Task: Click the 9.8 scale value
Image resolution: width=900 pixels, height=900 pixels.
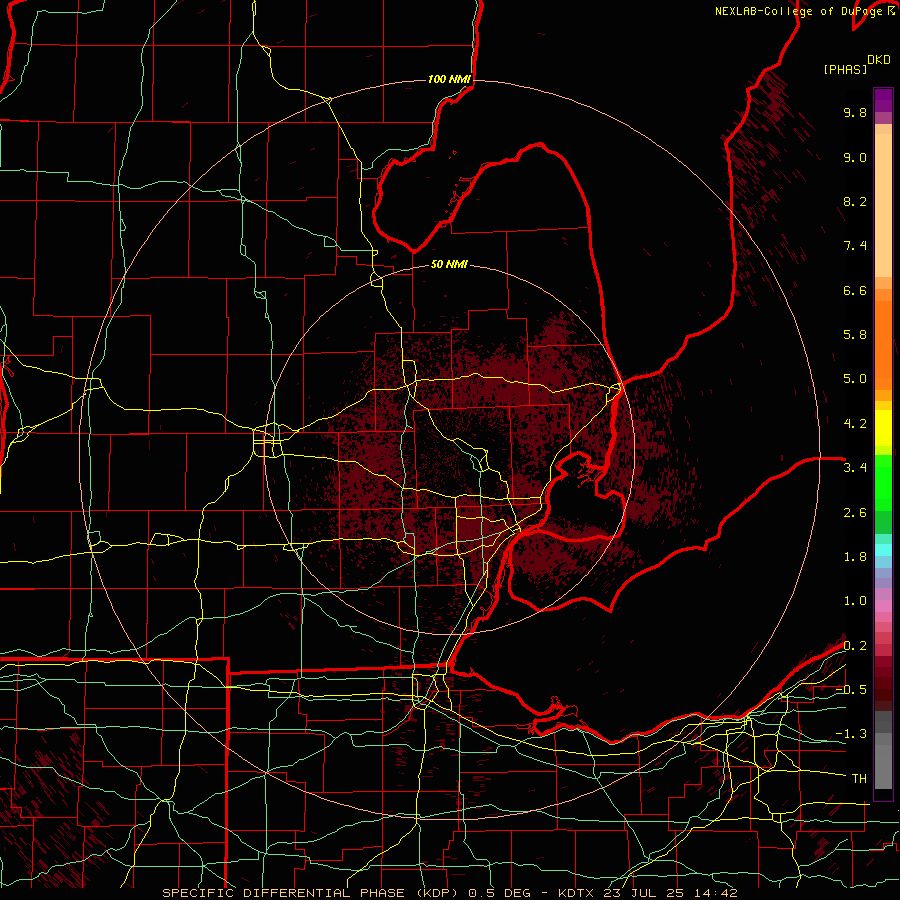Action: 855,112
